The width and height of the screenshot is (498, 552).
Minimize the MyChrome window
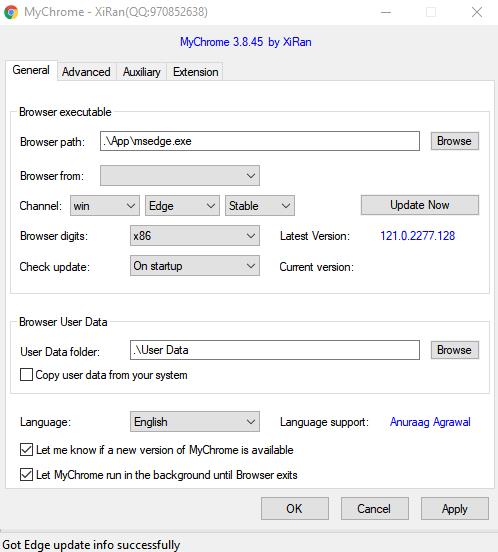click(386, 12)
